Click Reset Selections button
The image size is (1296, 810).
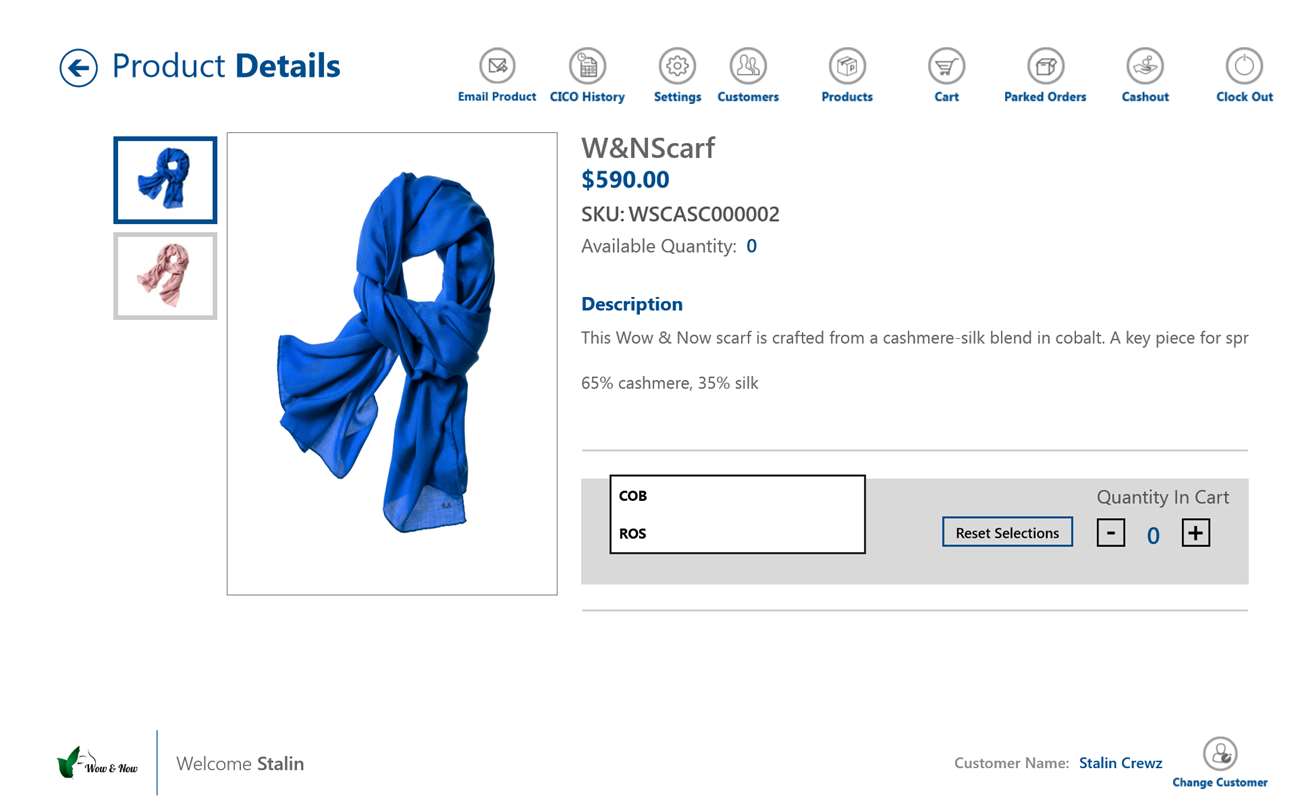click(1007, 532)
